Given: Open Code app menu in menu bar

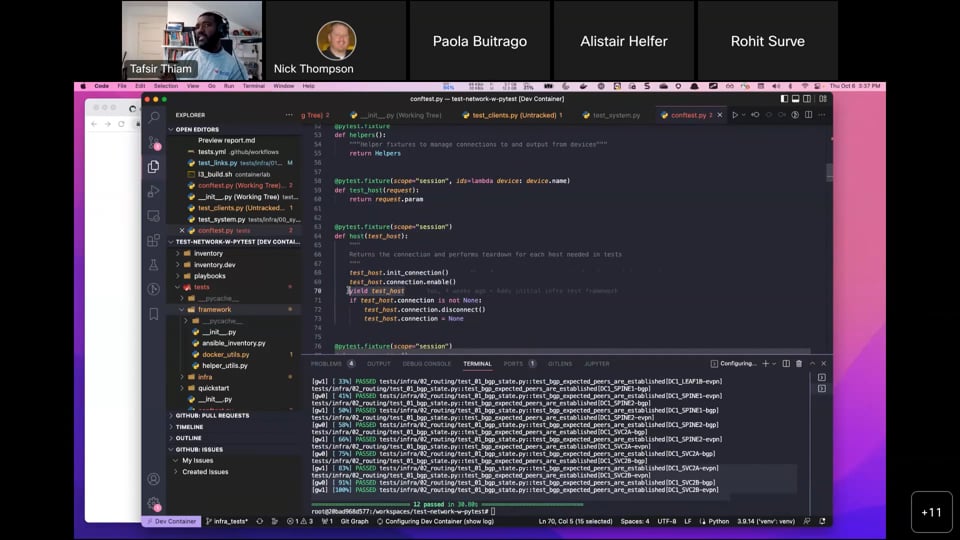Looking at the screenshot, I should coord(102,86).
